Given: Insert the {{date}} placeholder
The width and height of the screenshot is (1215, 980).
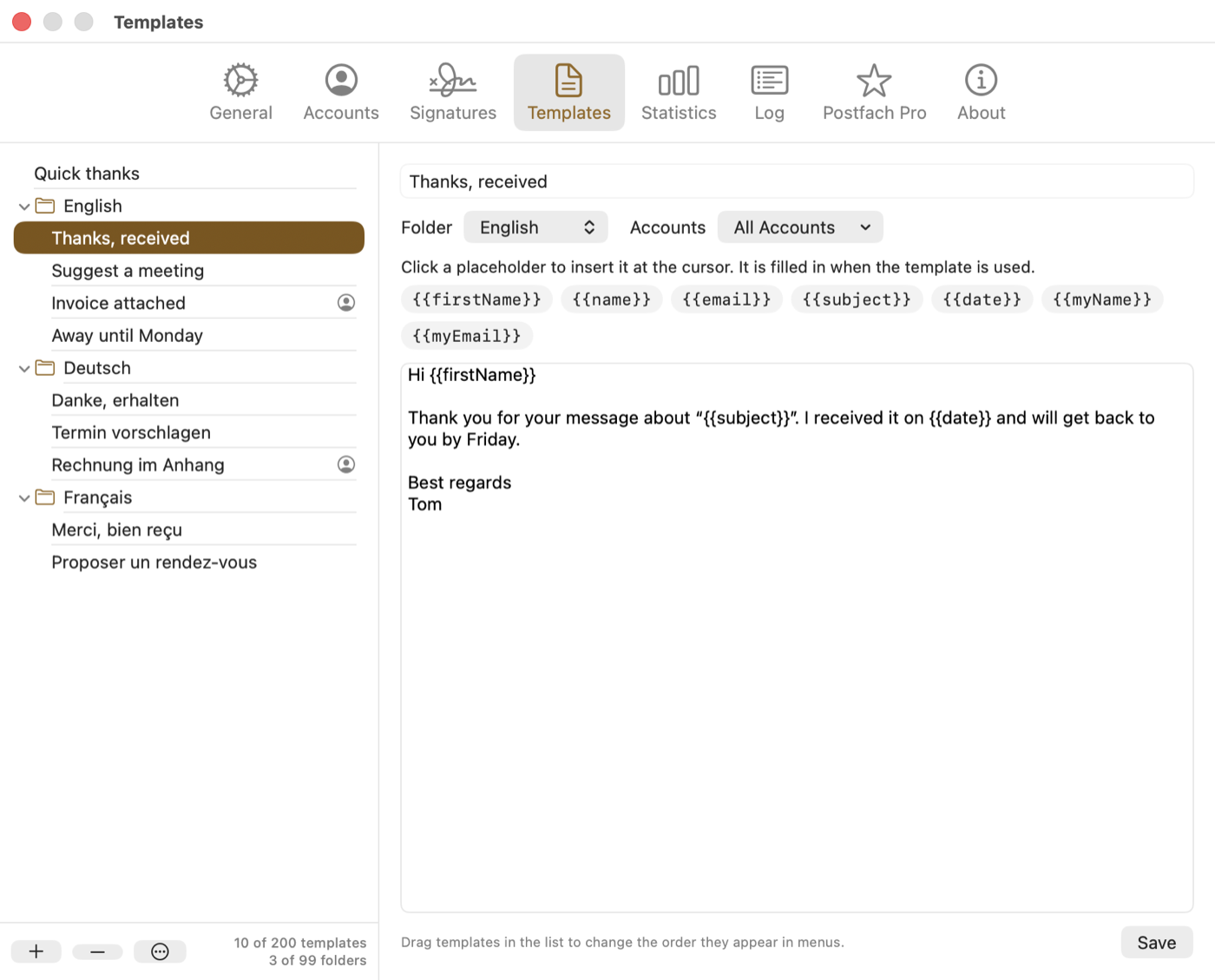Looking at the screenshot, I should click(x=982, y=299).
